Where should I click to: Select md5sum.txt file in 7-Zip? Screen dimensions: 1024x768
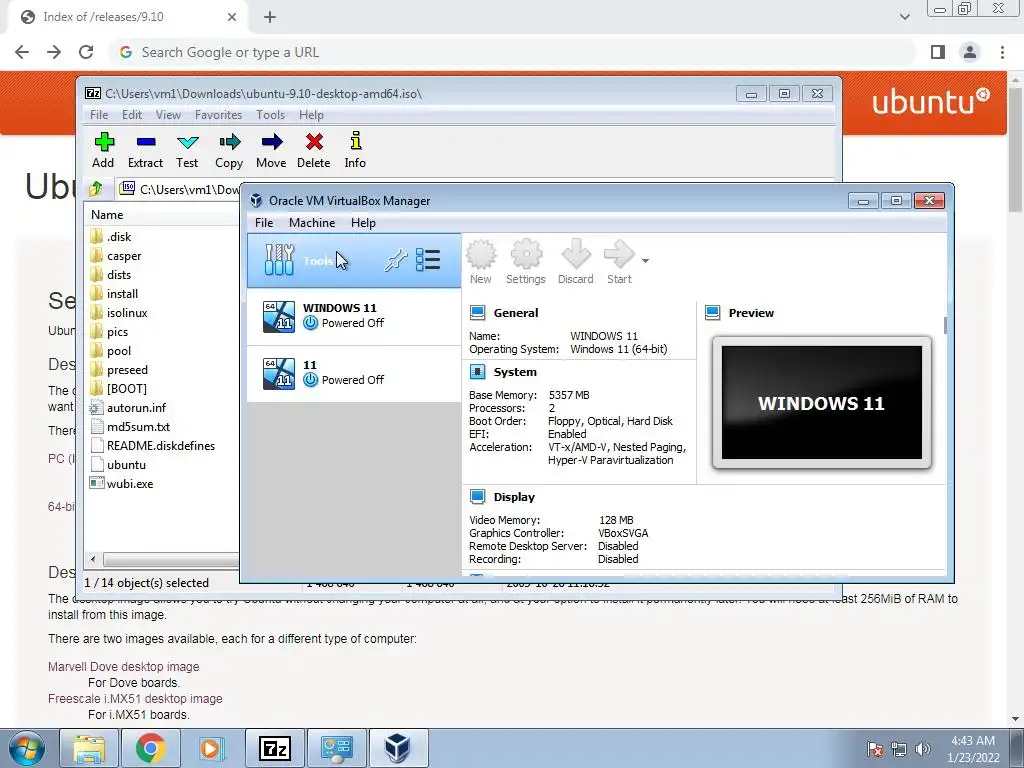(130, 426)
